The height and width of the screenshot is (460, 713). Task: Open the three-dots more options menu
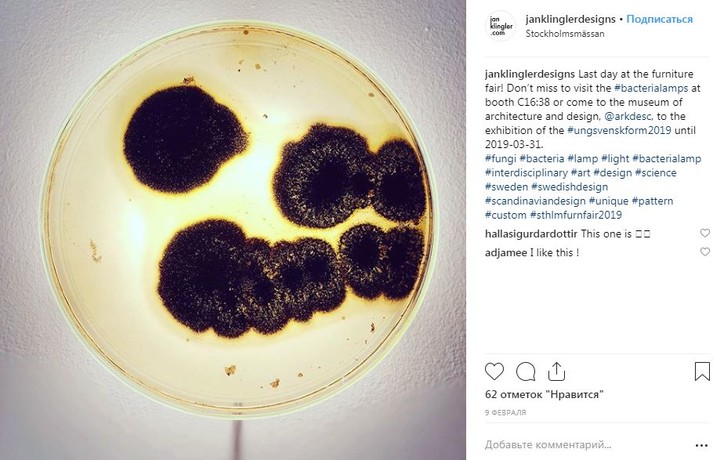(x=702, y=445)
